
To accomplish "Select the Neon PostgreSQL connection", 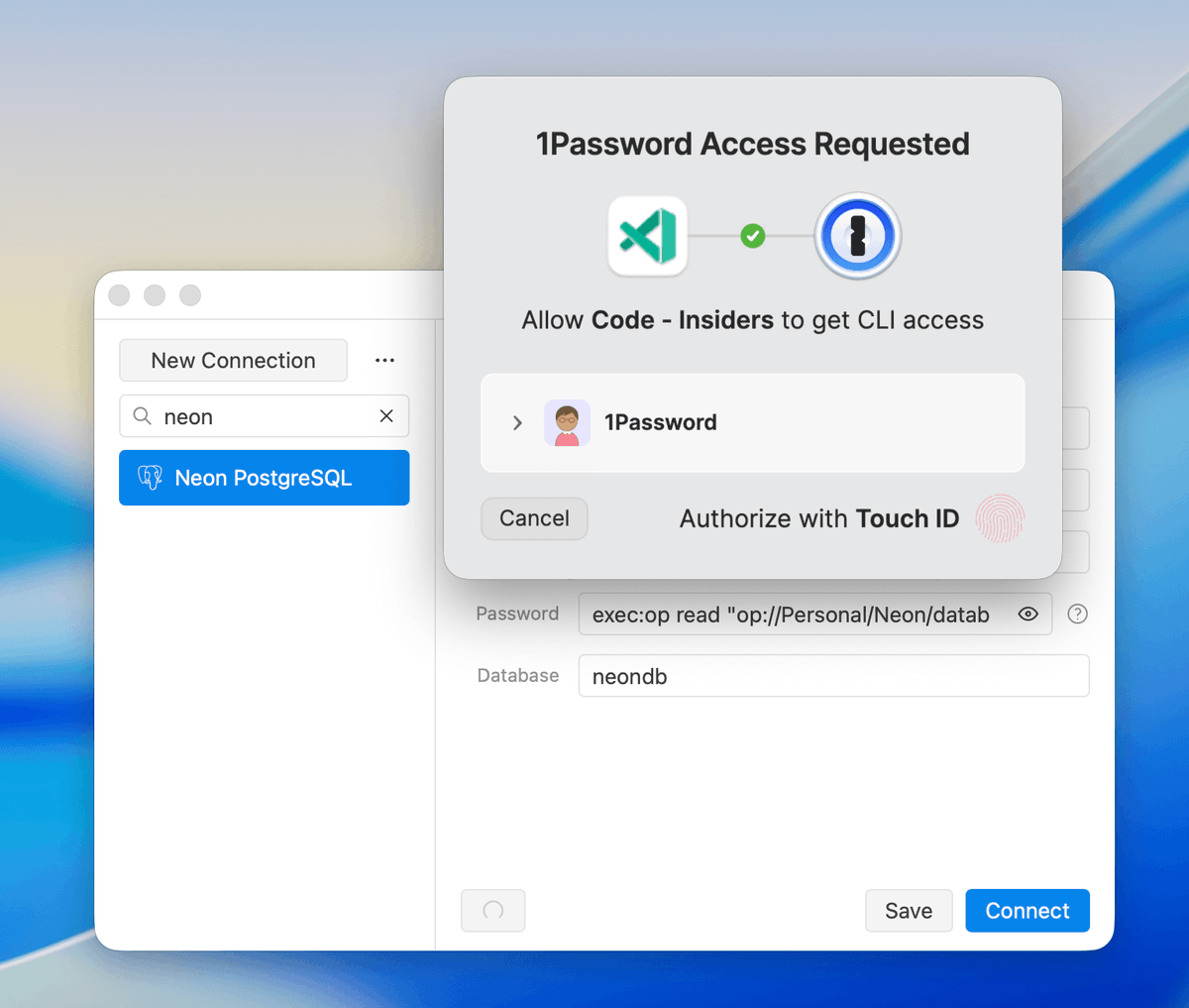I will [265, 478].
